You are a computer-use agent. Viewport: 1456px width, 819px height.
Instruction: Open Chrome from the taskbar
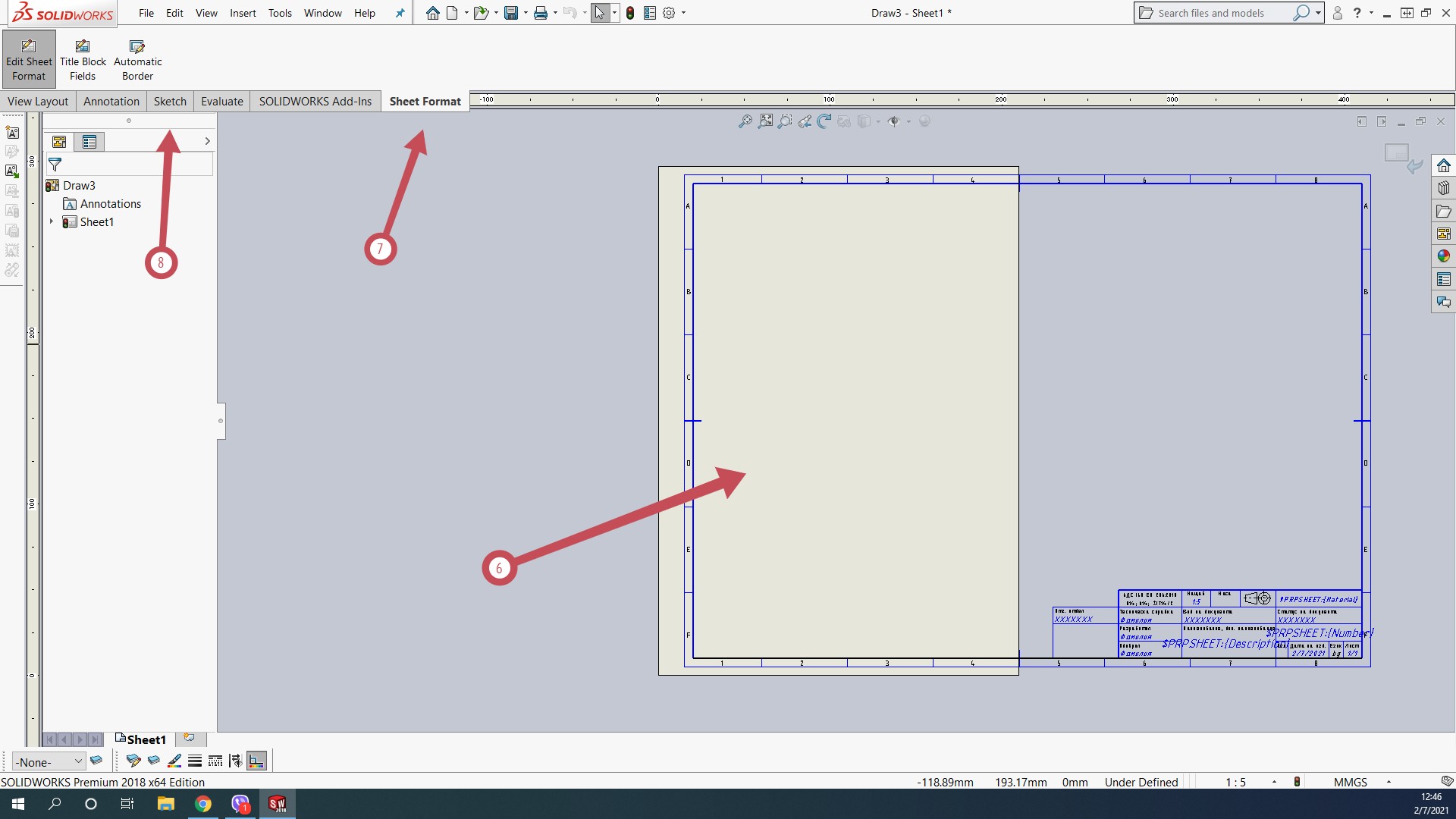click(x=202, y=804)
